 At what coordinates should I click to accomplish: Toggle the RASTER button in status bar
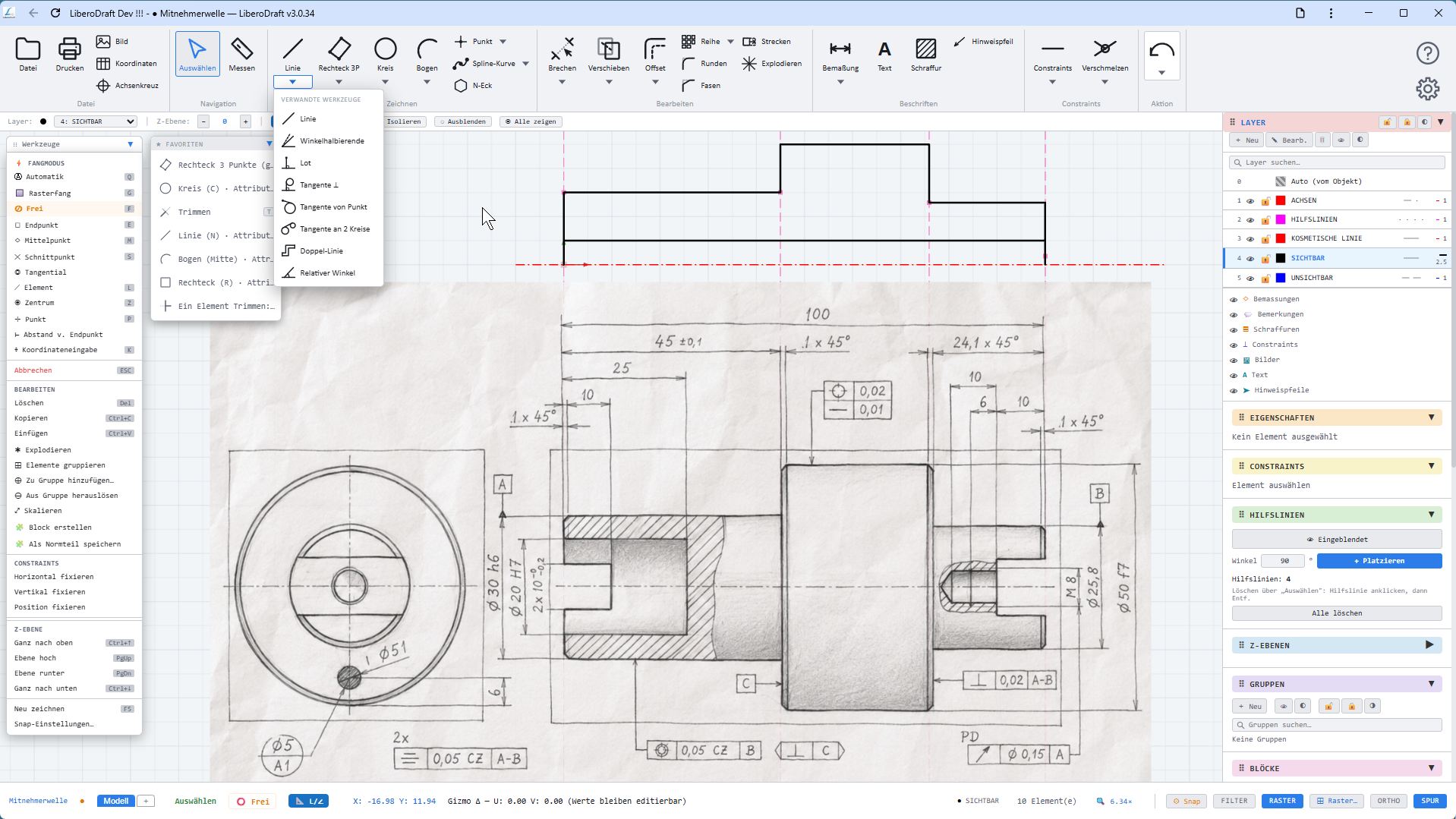1282,801
